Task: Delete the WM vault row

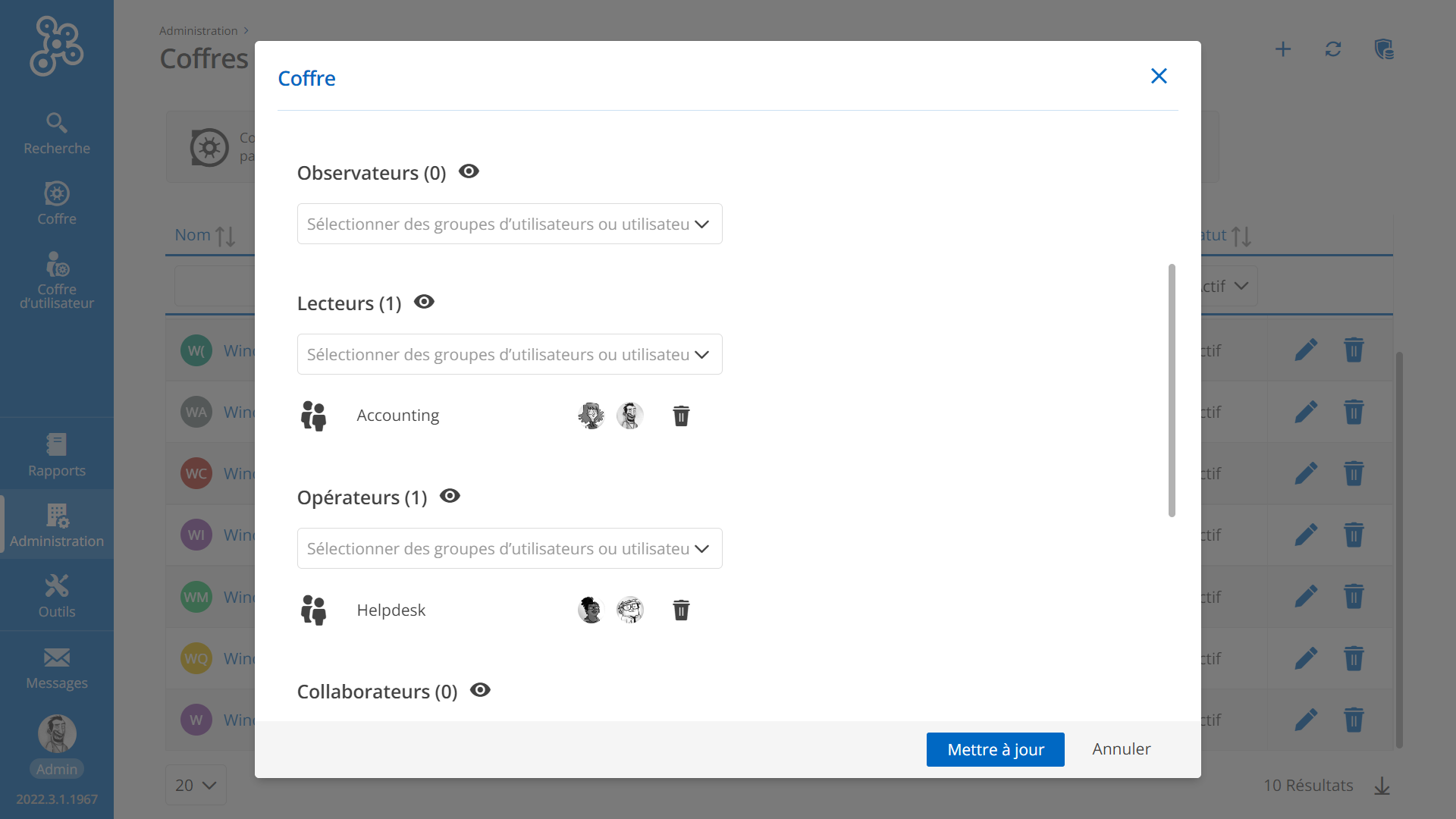Action: click(x=1354, y=596)
